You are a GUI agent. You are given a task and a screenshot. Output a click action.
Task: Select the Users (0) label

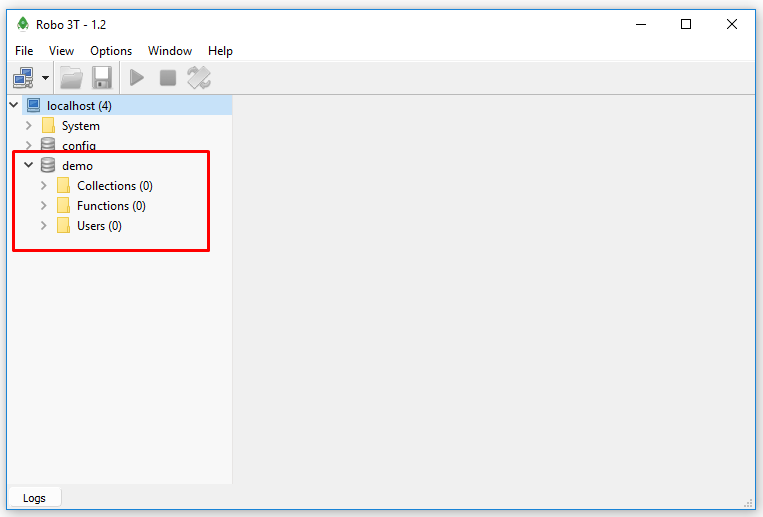tap(99, 226)
